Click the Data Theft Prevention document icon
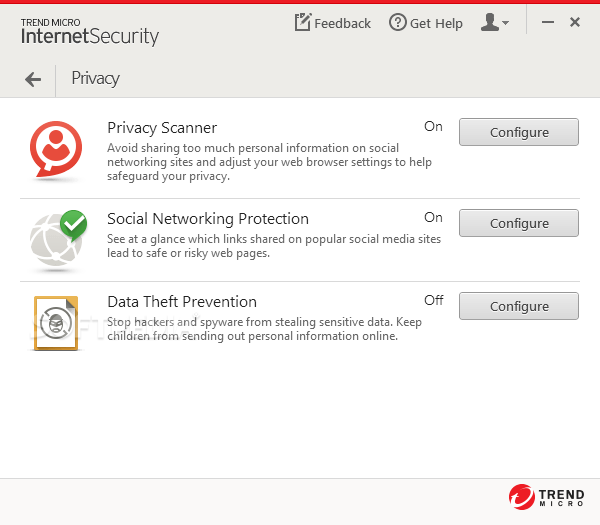 click(56, 323)
